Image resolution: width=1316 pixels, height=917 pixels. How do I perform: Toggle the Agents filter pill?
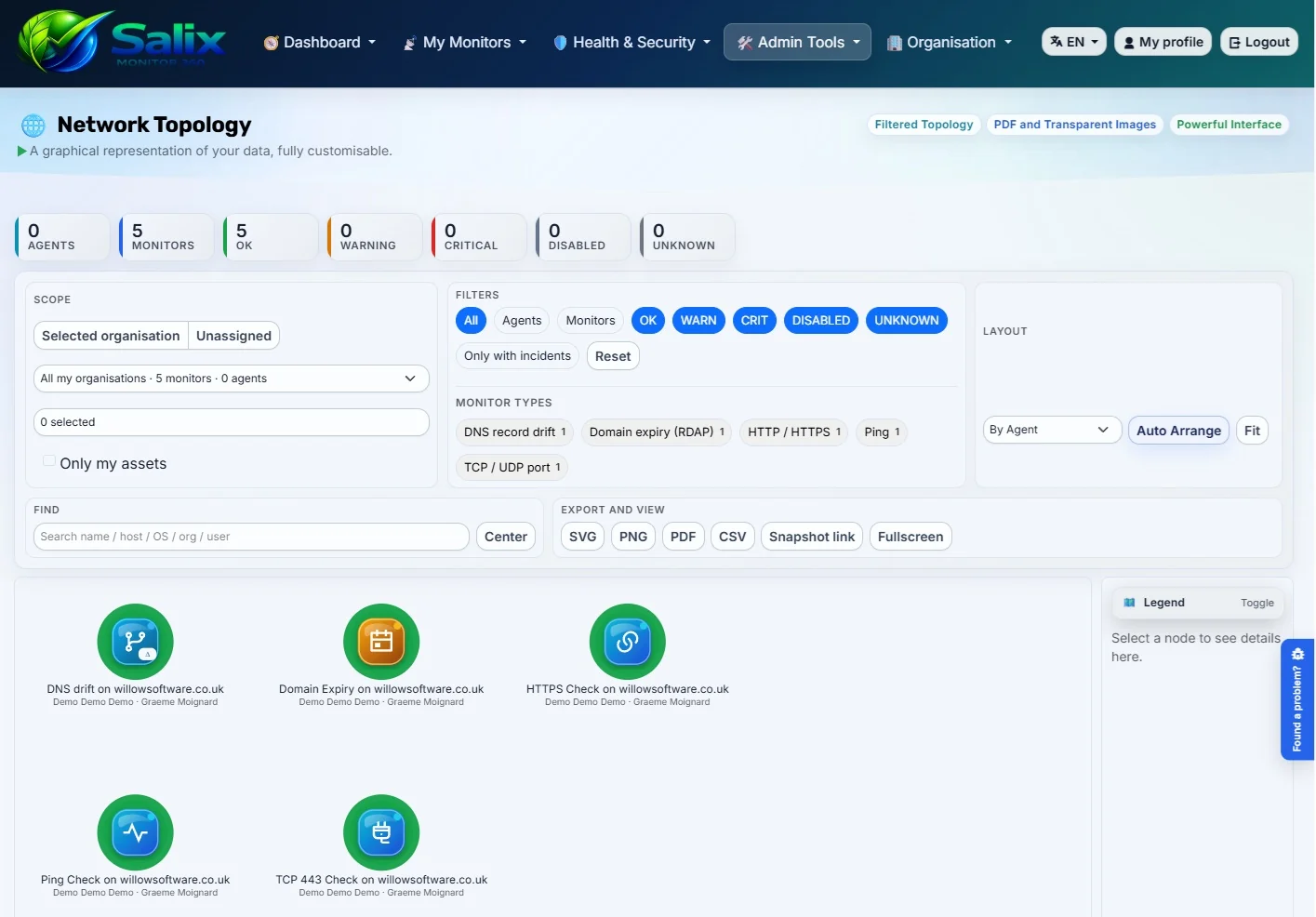pos(522,320)
